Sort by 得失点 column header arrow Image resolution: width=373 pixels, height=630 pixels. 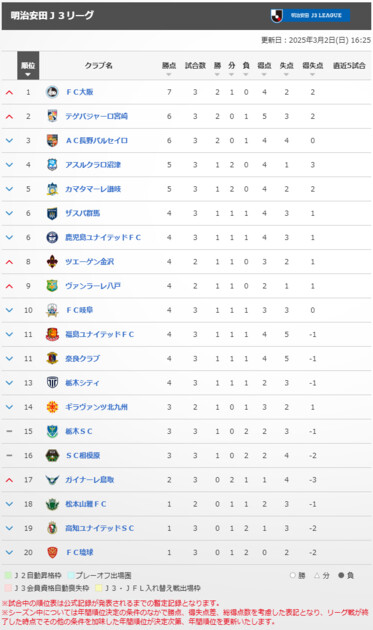[x=312, y=74]
